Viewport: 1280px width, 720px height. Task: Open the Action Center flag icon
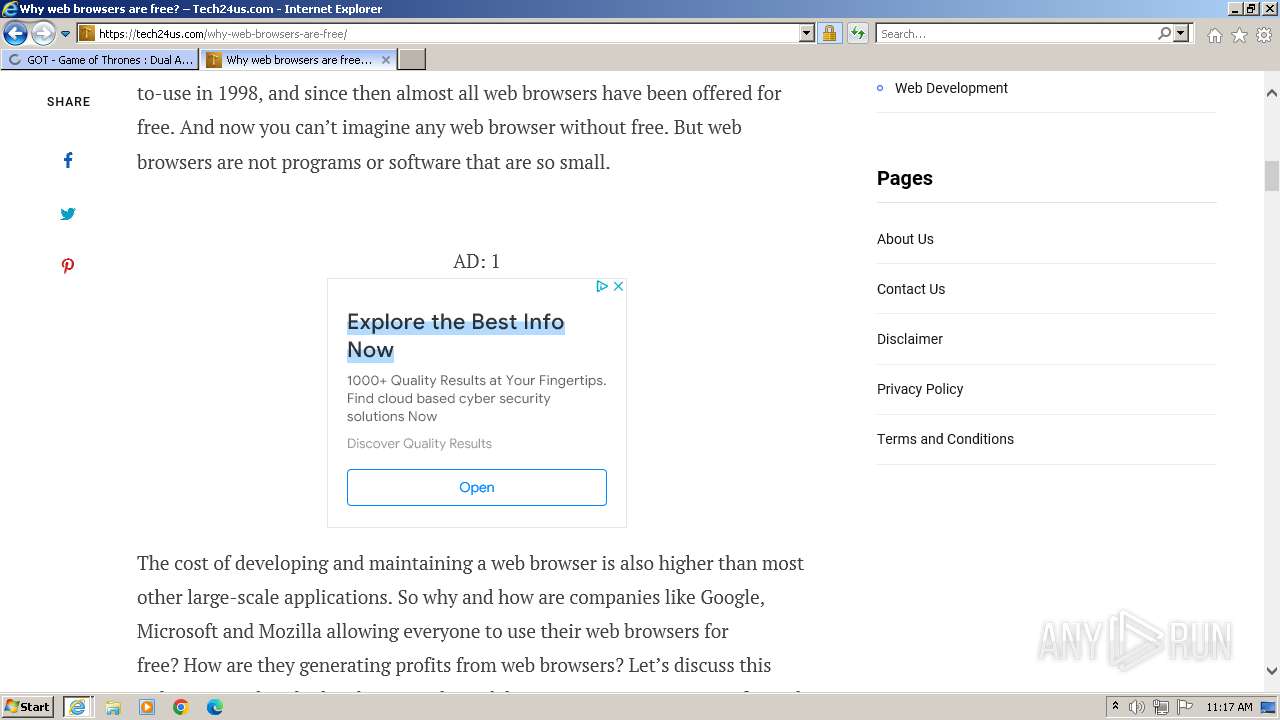tap(1184, 707)
